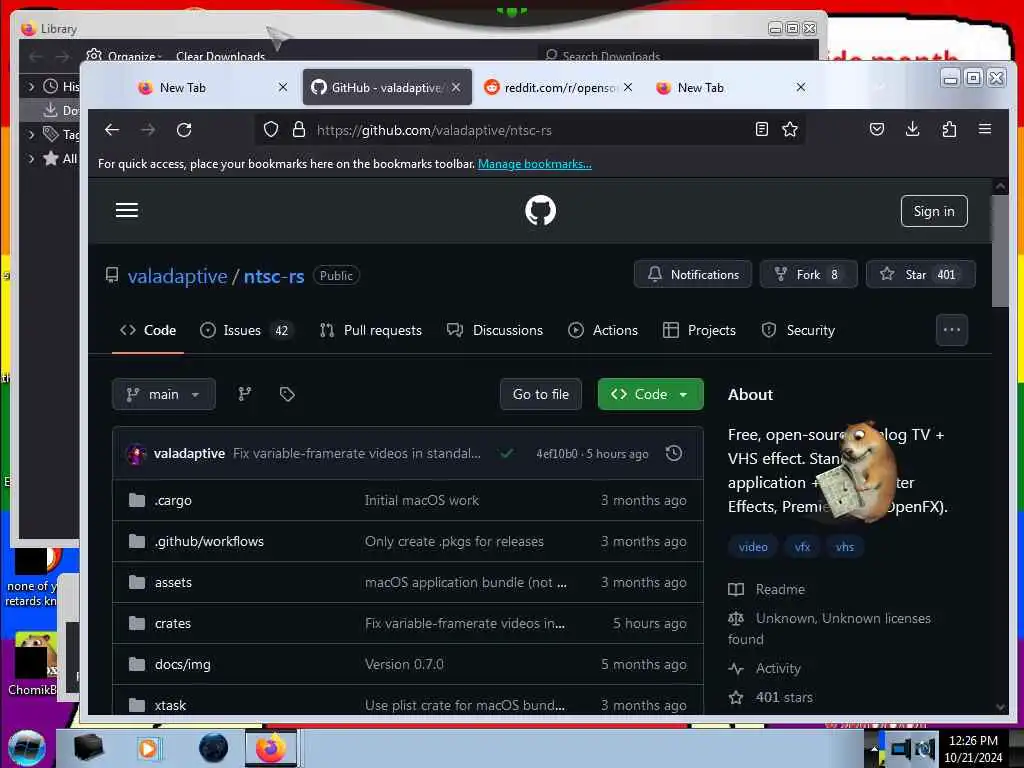Viewport: 1024px width, 768px height.
Task: Toggle reader view icon in address bar
Action: point(761,129)
